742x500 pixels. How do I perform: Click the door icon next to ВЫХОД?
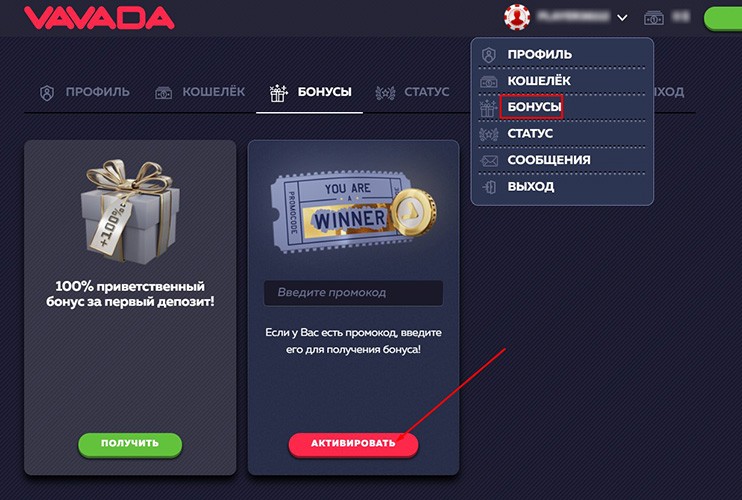coord(489,187)
